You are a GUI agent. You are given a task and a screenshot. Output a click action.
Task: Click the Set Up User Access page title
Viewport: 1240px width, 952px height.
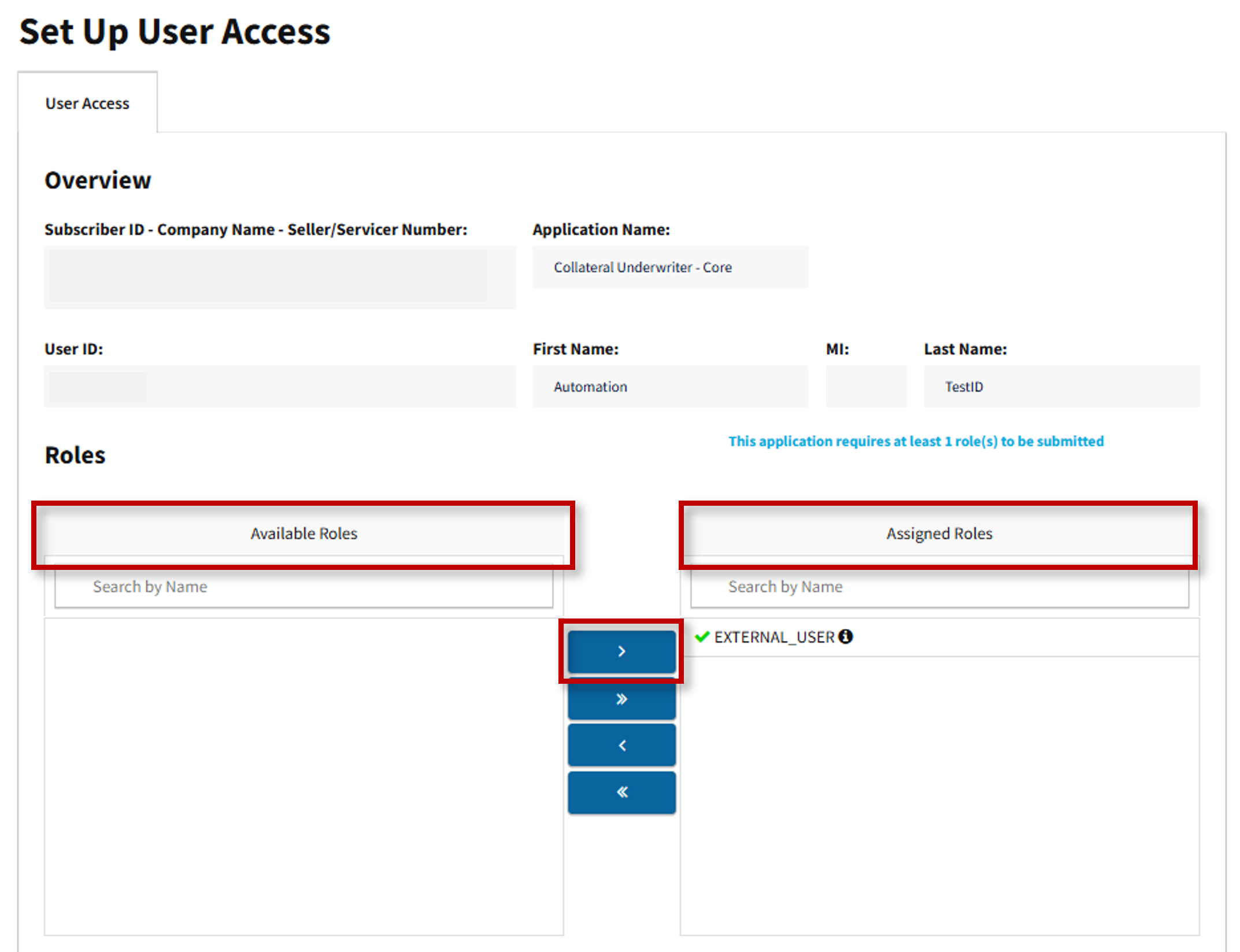[175, 32]
